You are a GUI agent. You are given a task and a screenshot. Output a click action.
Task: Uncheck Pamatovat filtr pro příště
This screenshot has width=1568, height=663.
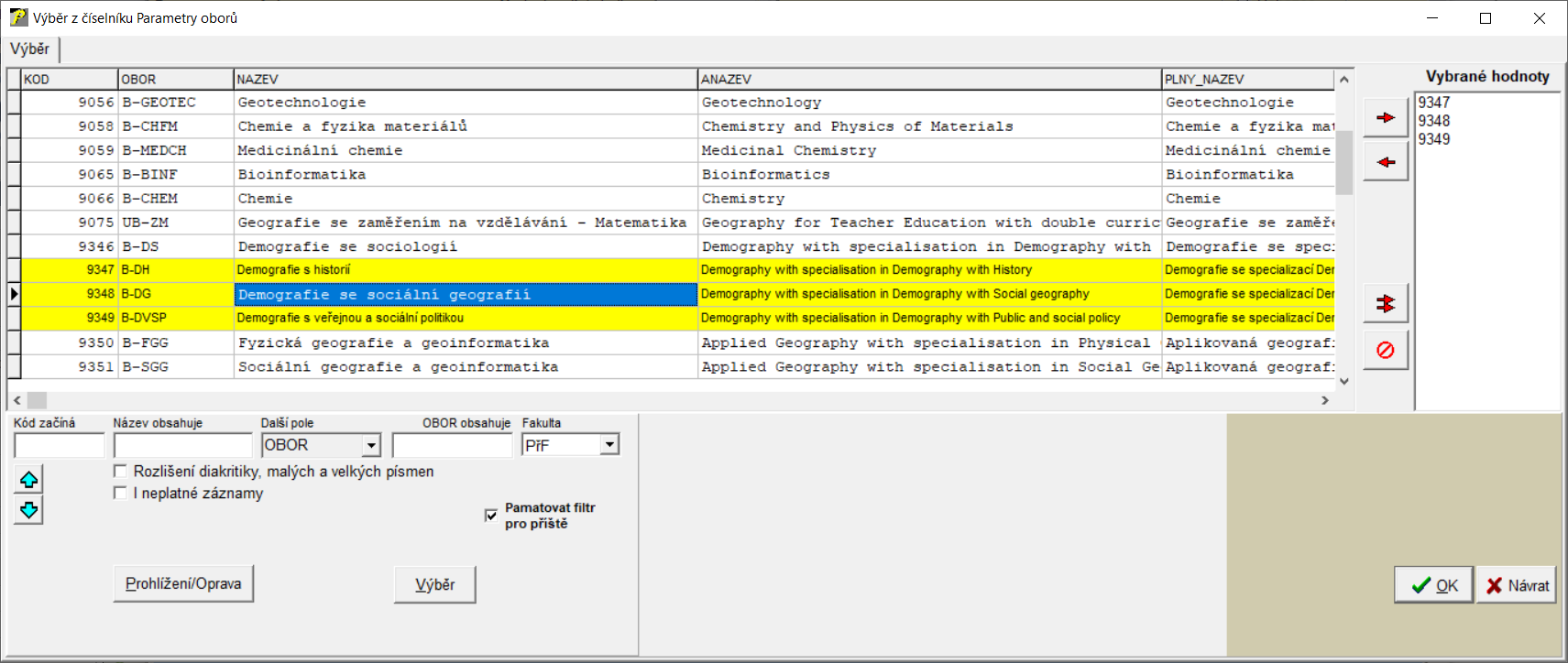[x=491, y=515]
